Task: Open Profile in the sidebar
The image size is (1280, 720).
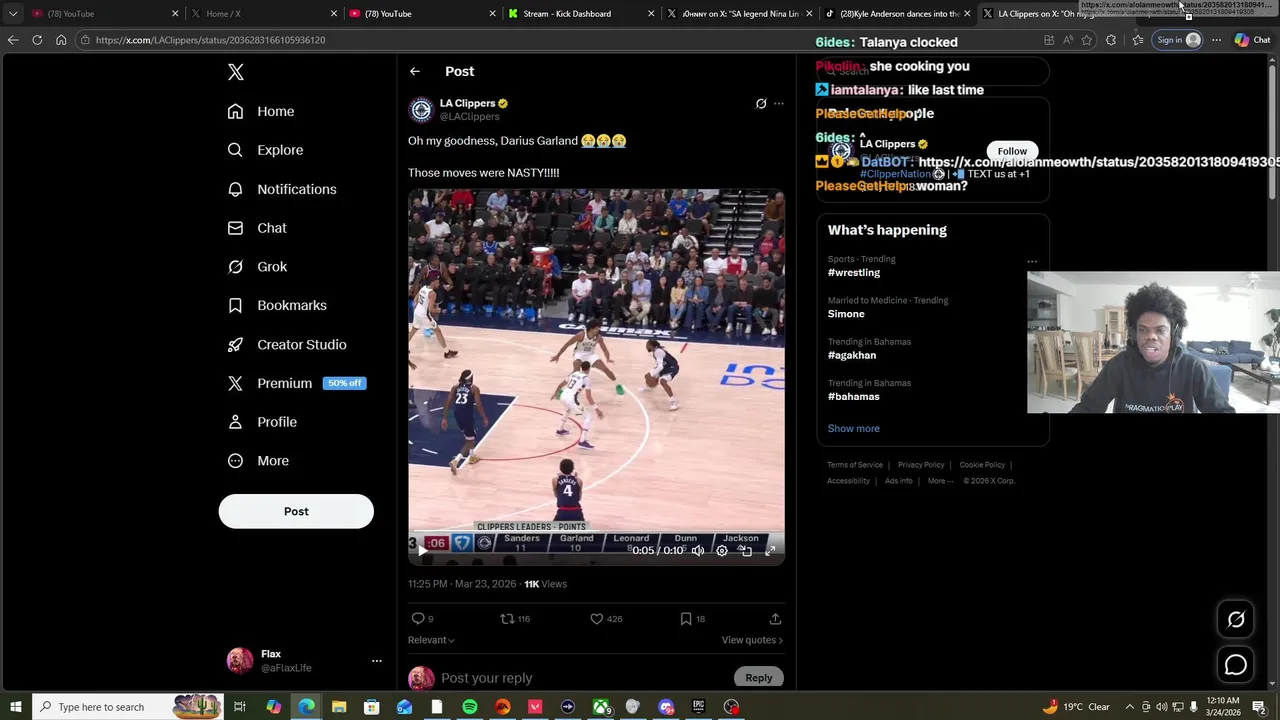Action: coord(262,422)
